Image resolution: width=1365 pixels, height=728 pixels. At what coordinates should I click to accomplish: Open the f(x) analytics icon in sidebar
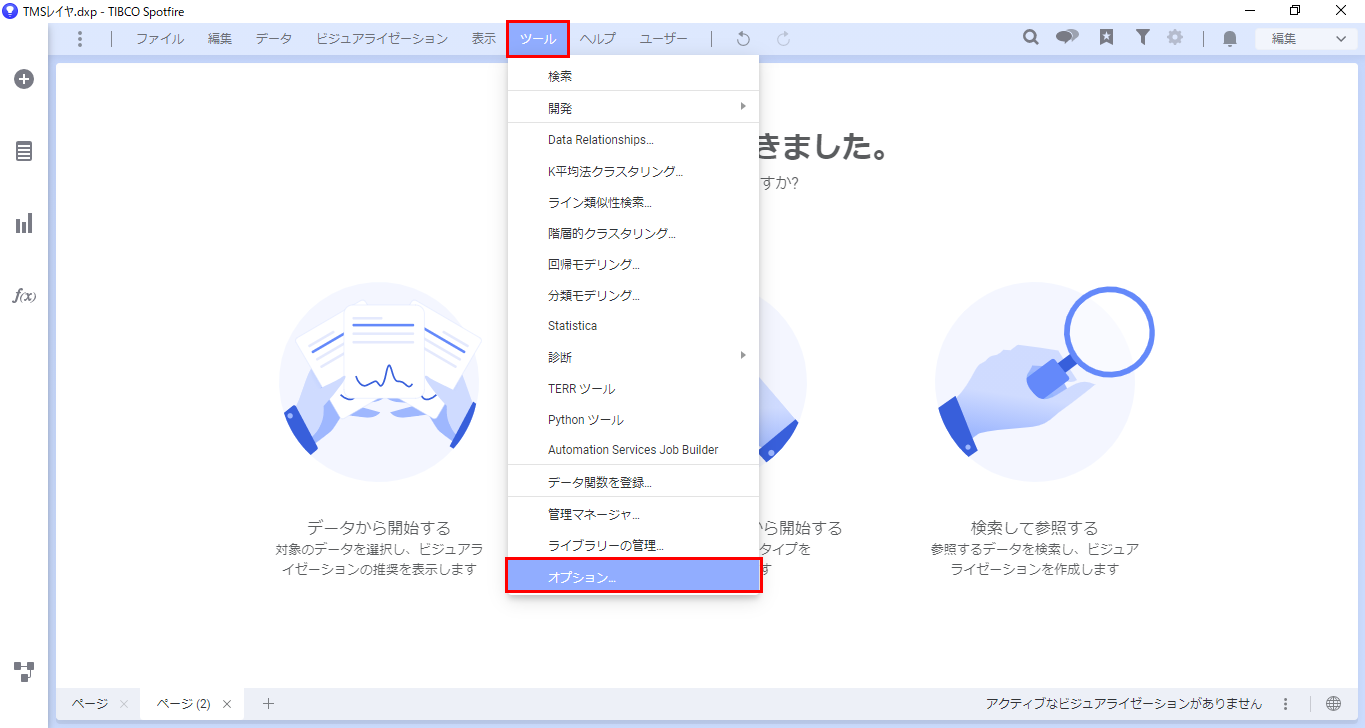[24, 296]
